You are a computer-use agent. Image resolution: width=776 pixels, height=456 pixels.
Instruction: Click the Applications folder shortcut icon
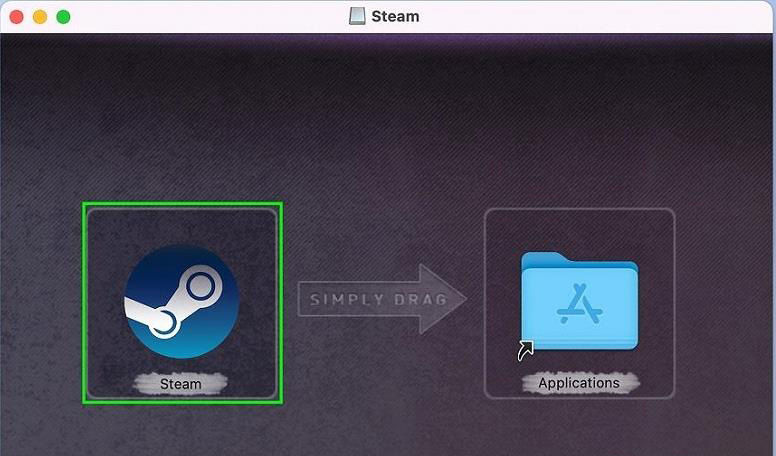tap(579, 301)
